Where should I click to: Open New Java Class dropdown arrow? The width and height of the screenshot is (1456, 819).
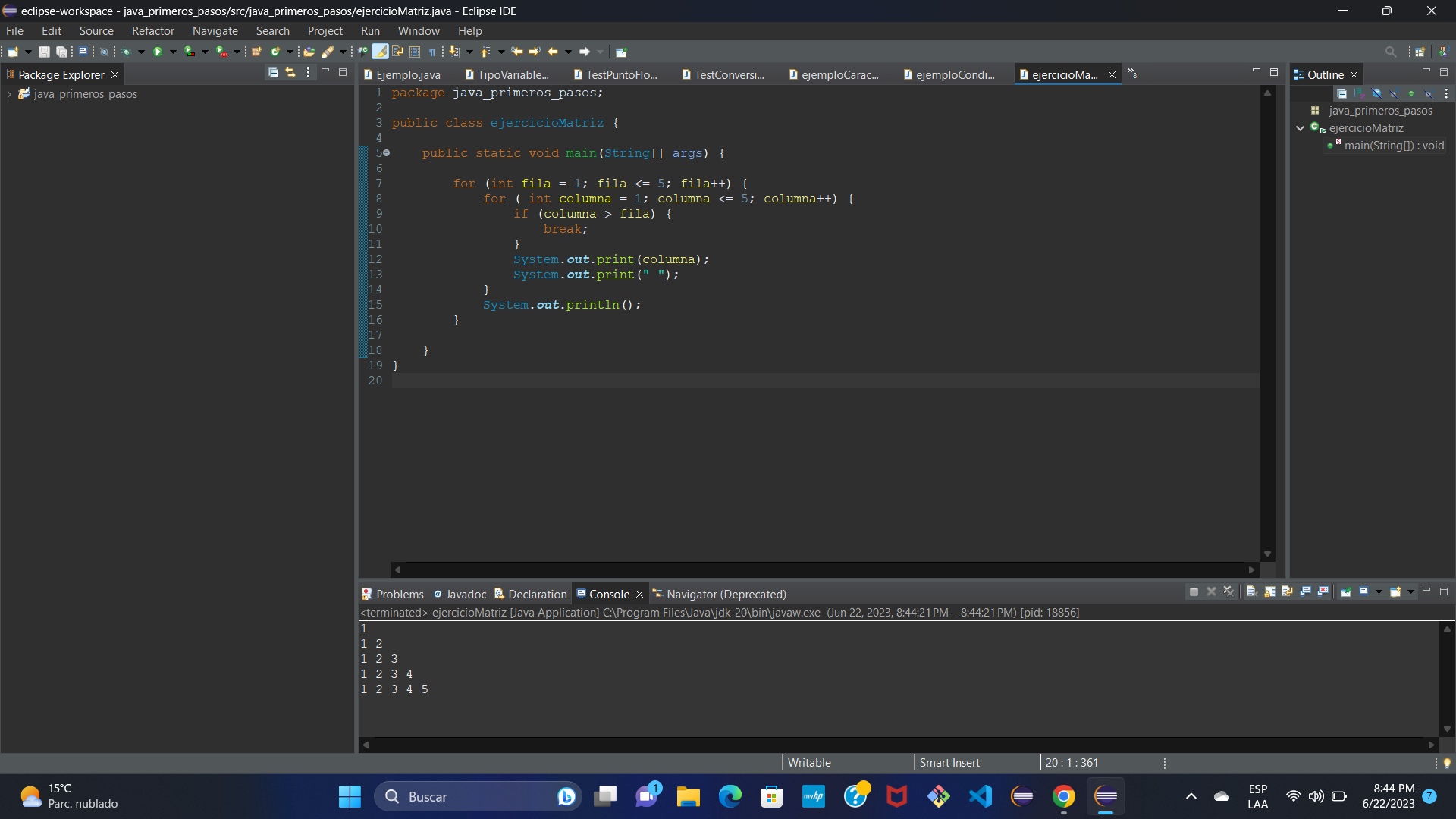pyautogui.click(x=290, y=52)
